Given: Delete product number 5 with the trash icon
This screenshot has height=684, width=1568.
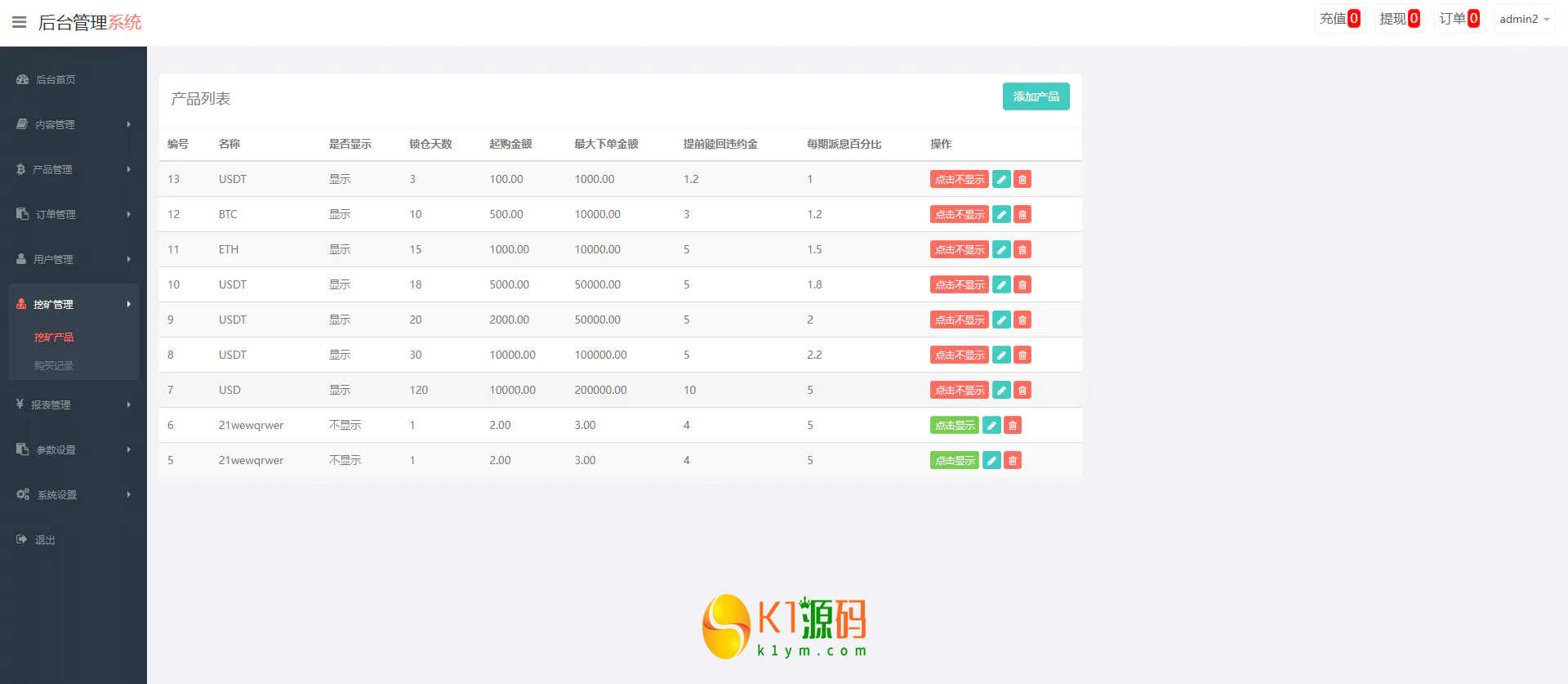Looking at the screenshot, I should tap(1013, 460).
